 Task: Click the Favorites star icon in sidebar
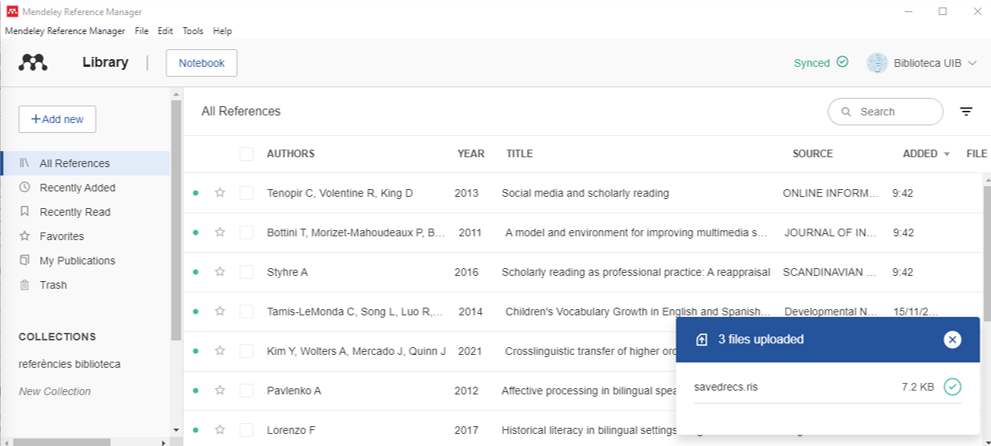(25, 236)
